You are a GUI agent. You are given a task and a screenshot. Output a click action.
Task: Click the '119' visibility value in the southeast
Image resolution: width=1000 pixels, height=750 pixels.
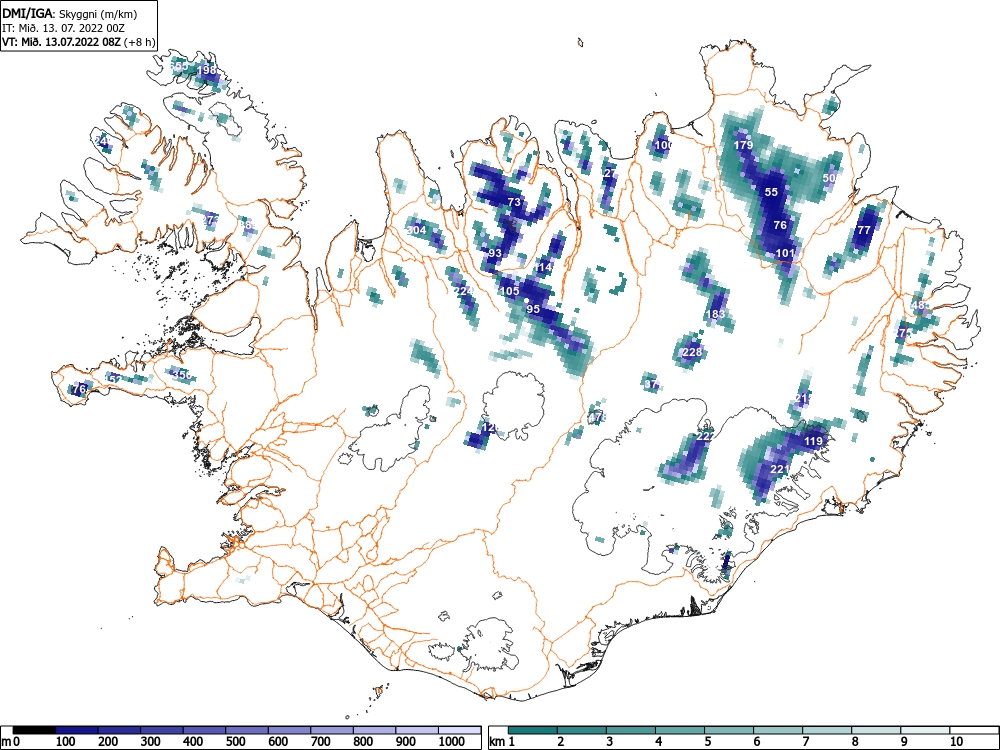(813, 441)
